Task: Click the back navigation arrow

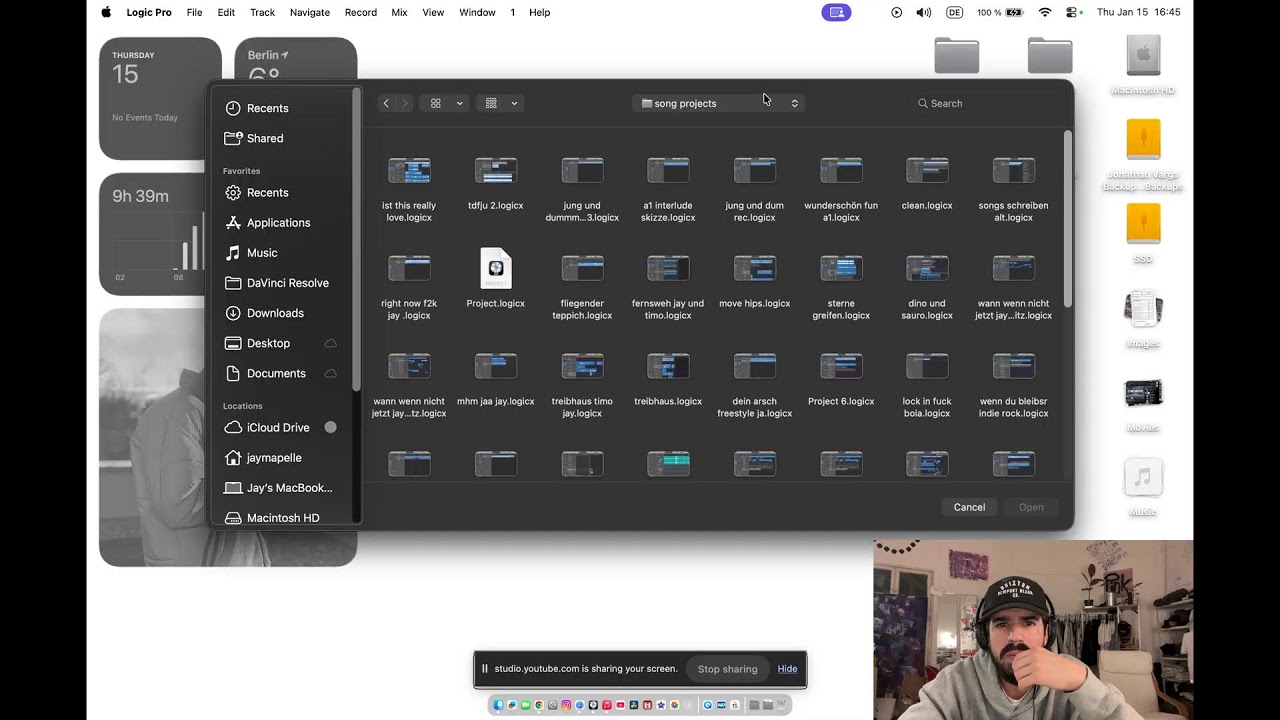Action: coord(386,103)
